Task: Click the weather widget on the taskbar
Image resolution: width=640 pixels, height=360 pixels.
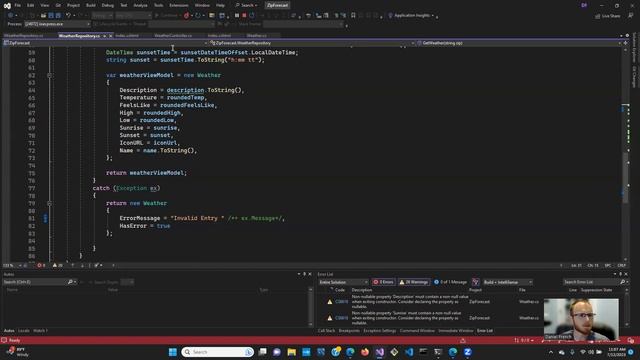Action: pyautogui.click(x=18, y=352)
